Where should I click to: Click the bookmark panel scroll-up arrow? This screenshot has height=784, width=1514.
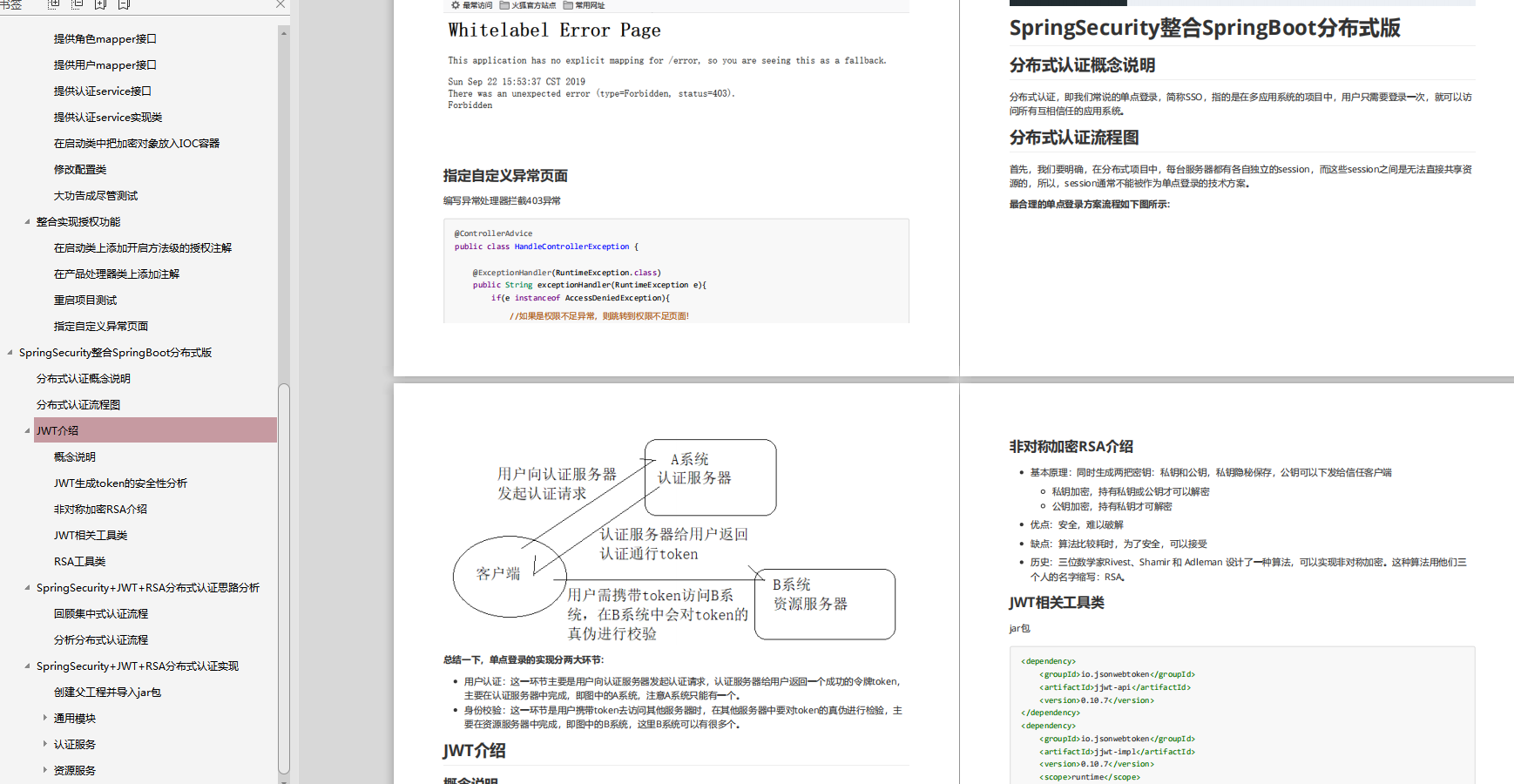point(284,33)
